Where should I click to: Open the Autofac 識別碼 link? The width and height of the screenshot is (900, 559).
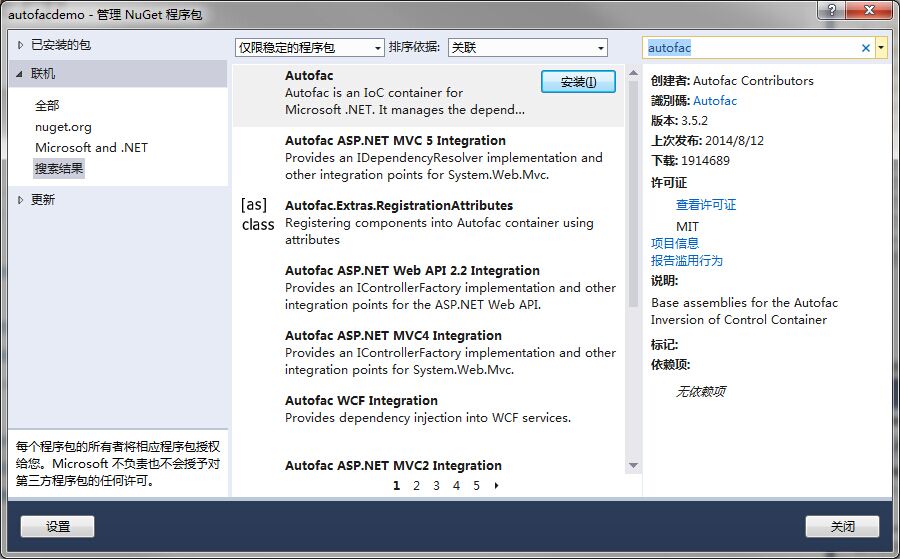[x=715, y=101]
